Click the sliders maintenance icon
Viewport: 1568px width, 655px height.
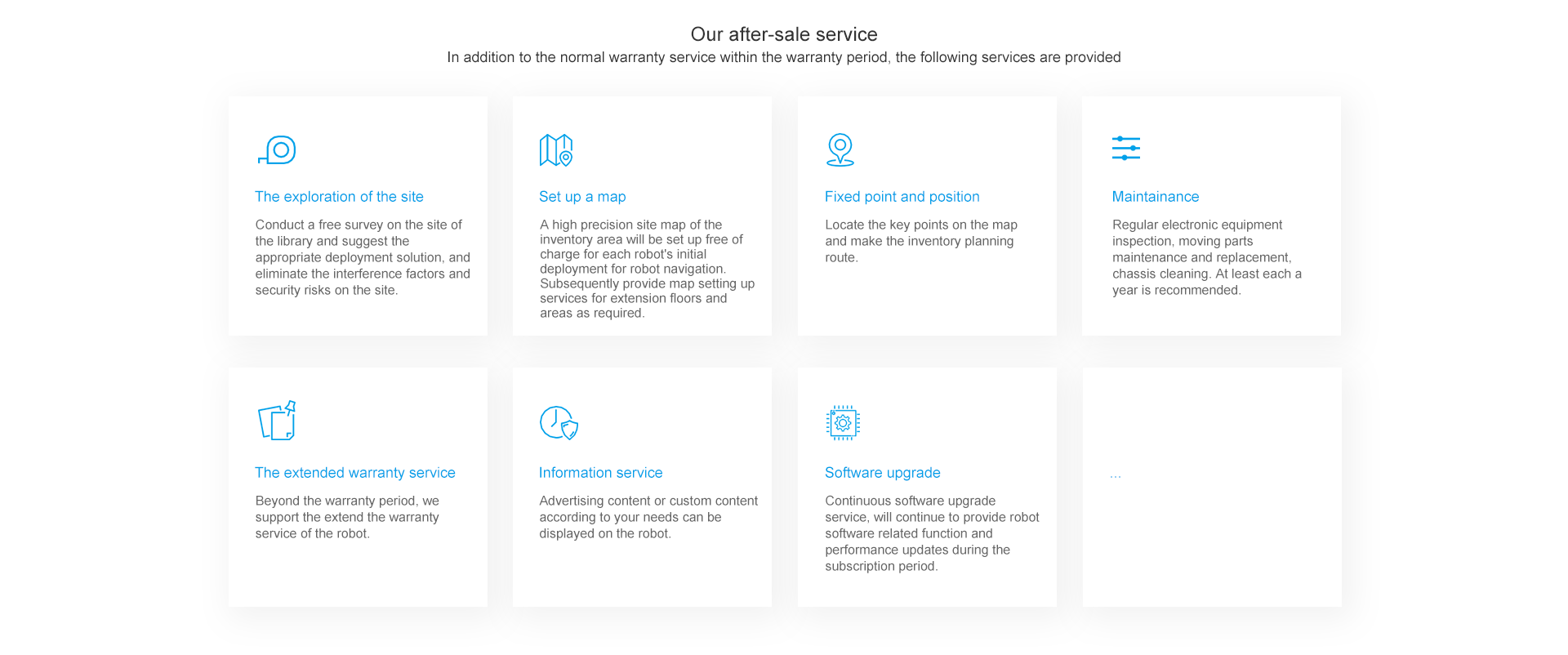(x=1125, y=148)
